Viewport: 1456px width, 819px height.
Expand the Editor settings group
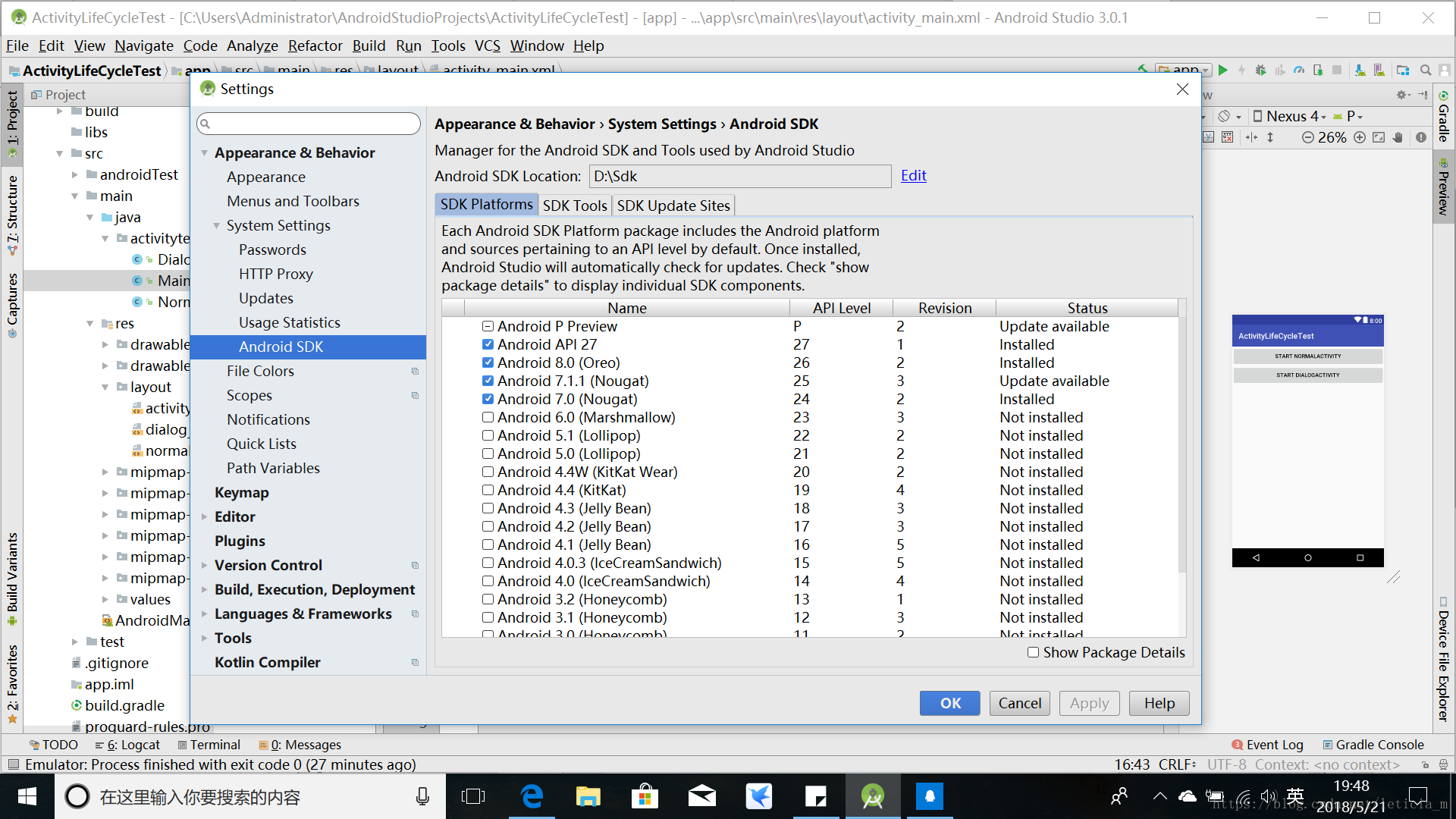click(204, 516)
